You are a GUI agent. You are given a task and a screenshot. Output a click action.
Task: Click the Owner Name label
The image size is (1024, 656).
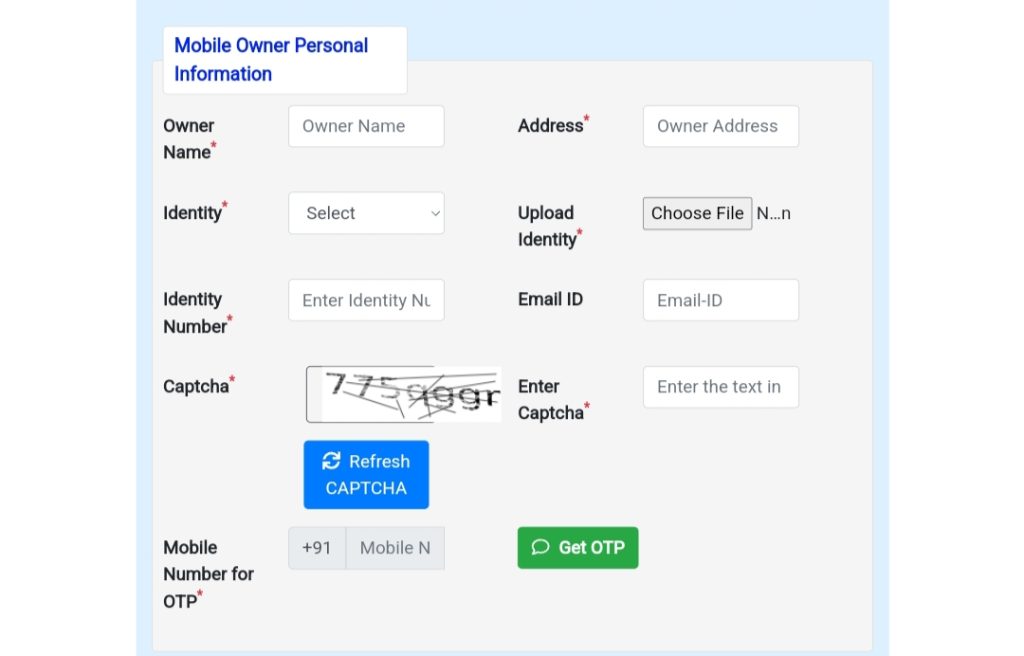[189, 139]
